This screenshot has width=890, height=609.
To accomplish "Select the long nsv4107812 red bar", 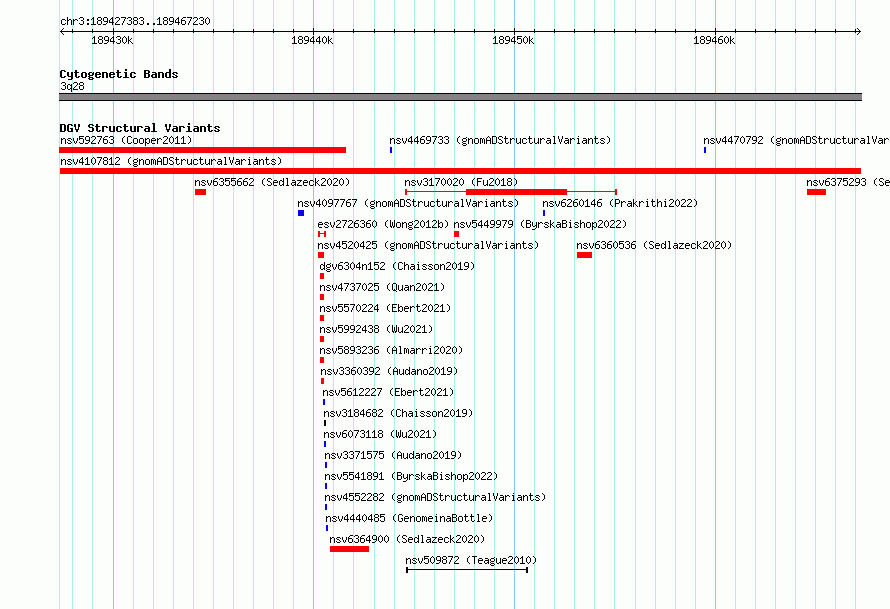I will click(x=460, y=171).
